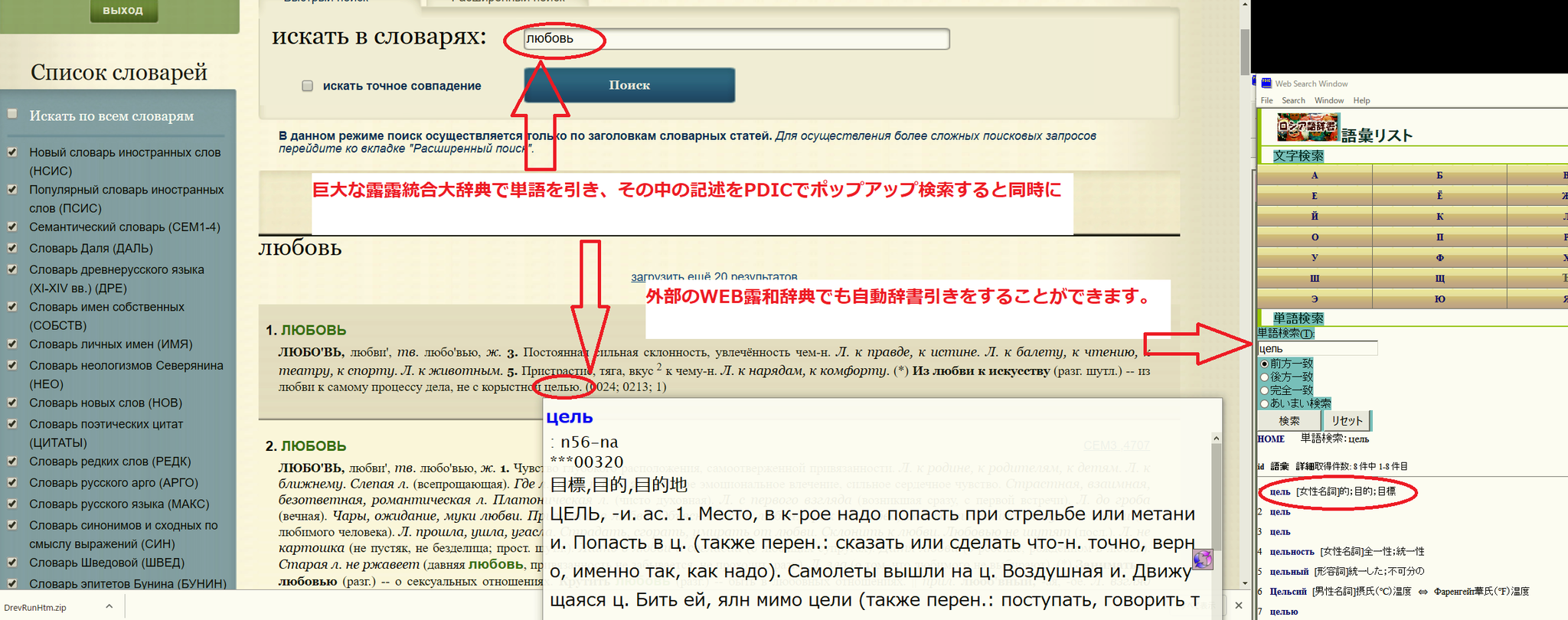Enable 'искать точное совпадение' checkbox
The height and width of the screenshot is (620, 1568).
point(307,86)
